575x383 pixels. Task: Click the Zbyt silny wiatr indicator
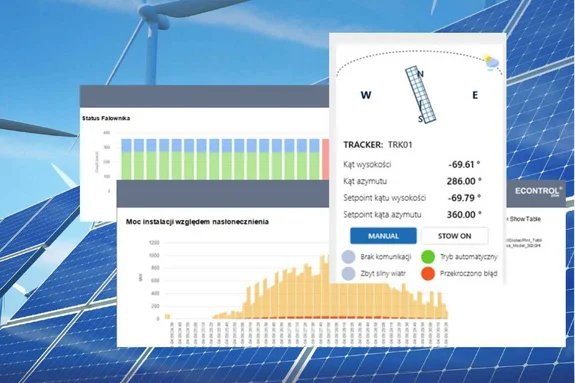348,274
